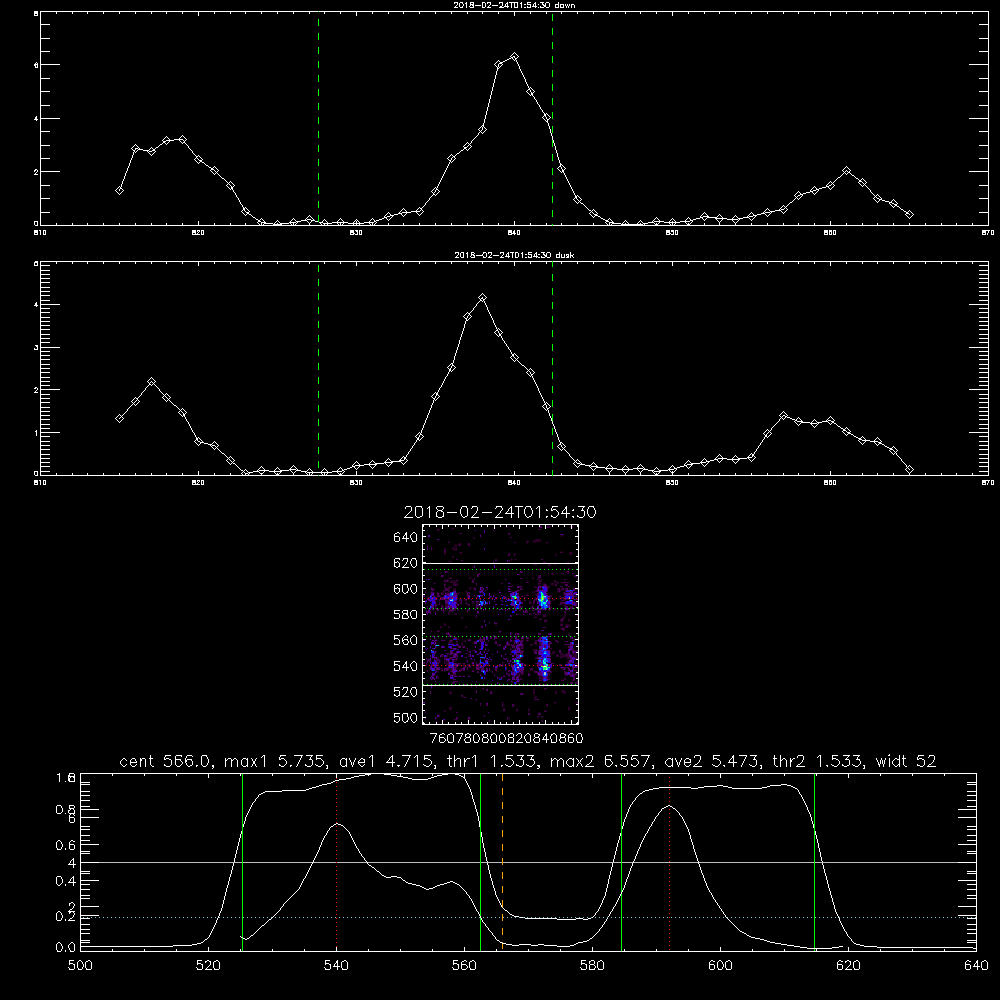
Task: Click the highest diamond point of the dawn curve
Action: (x=514, y=57)
